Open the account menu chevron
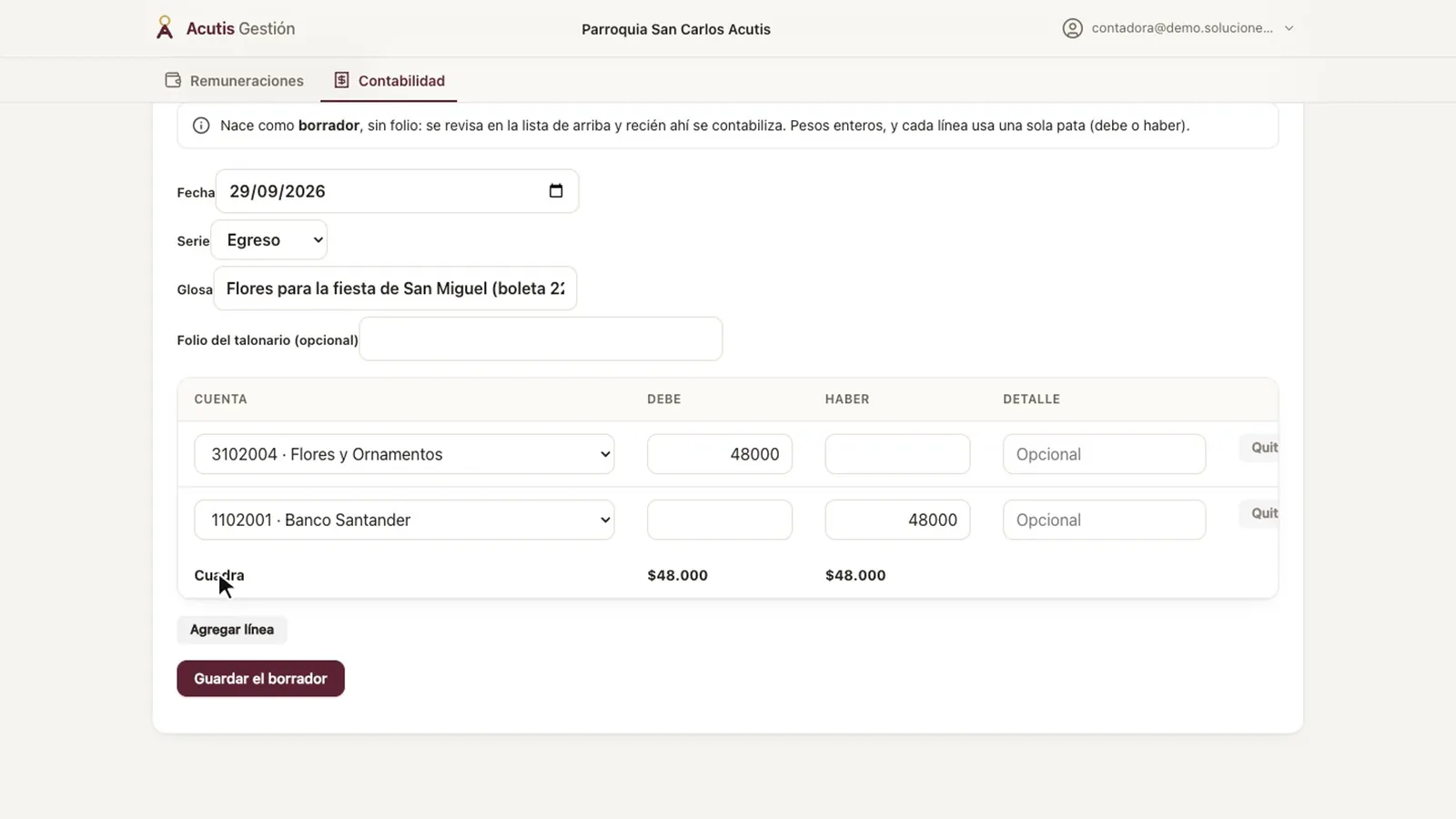Screen dimensions: 1456x819 coord(1289,28)
